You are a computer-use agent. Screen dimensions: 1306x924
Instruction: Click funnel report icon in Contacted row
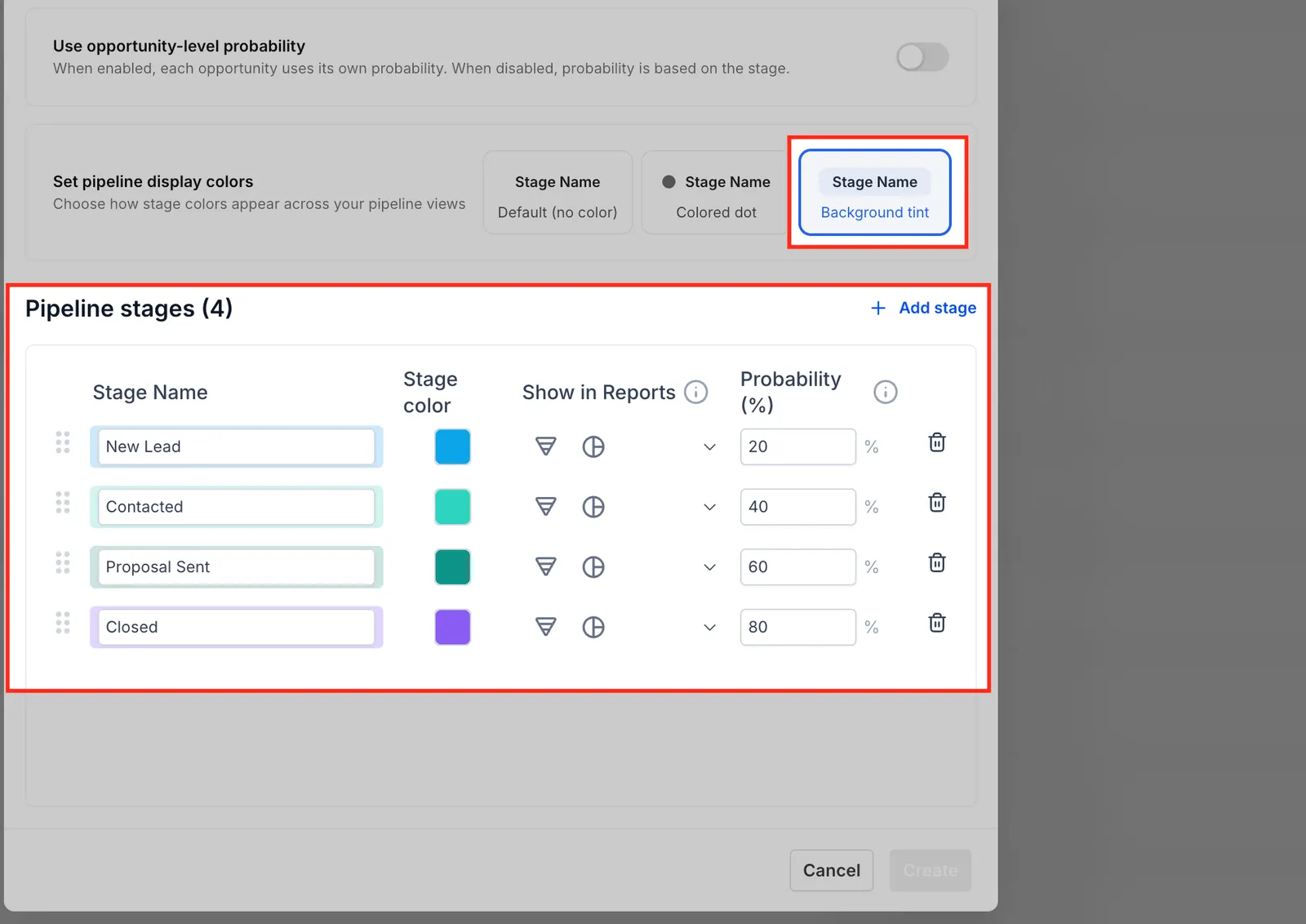[x=546, y=507]
